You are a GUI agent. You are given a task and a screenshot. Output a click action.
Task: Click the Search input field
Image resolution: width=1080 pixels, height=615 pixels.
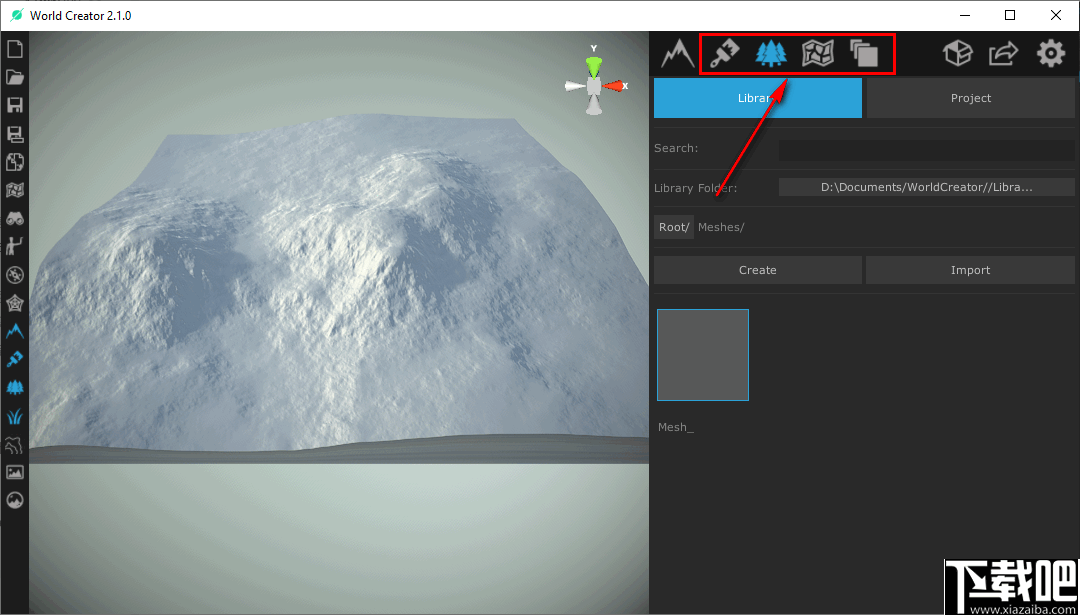926,149
